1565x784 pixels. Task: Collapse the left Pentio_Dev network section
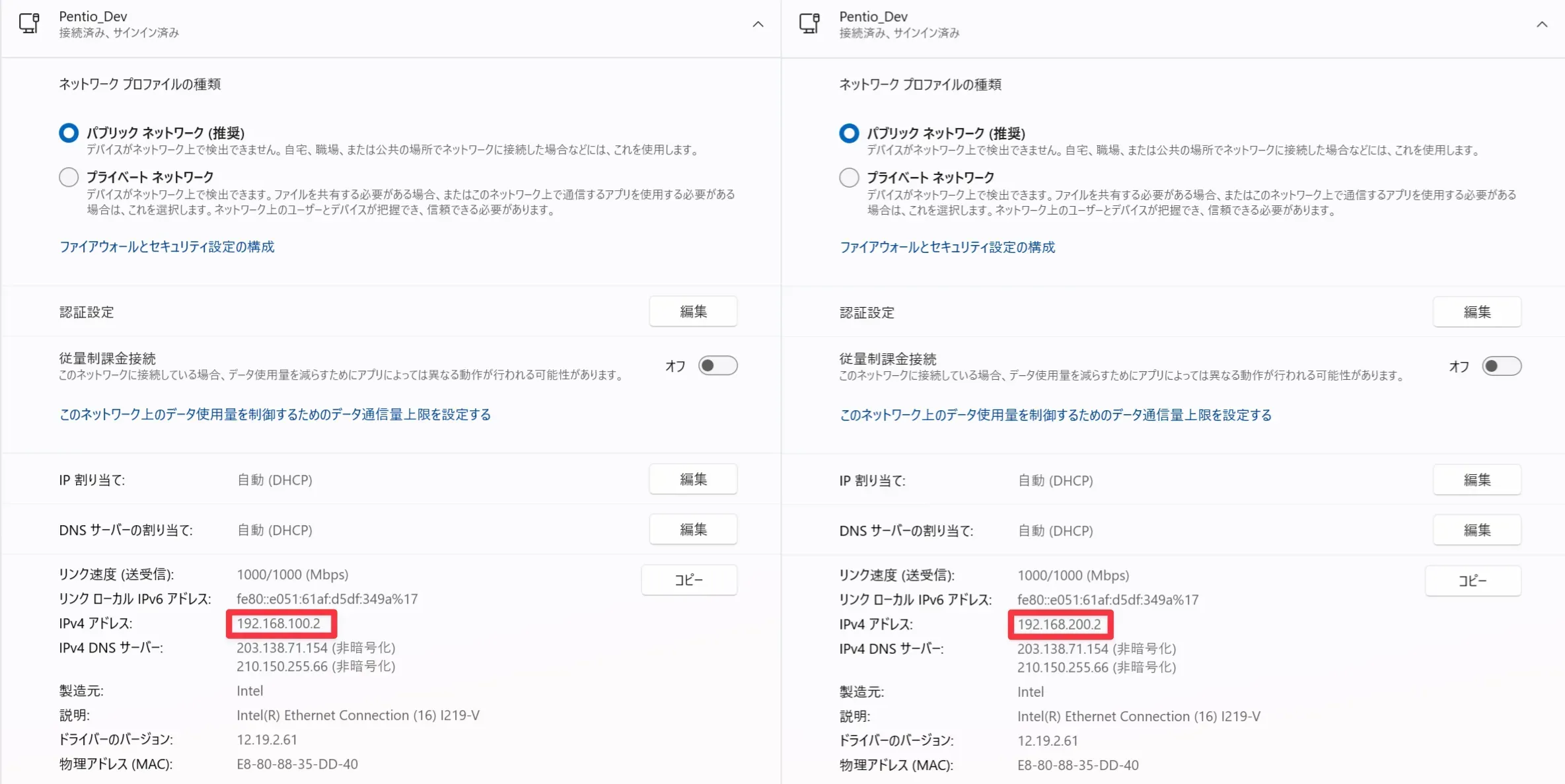(758, 24)
